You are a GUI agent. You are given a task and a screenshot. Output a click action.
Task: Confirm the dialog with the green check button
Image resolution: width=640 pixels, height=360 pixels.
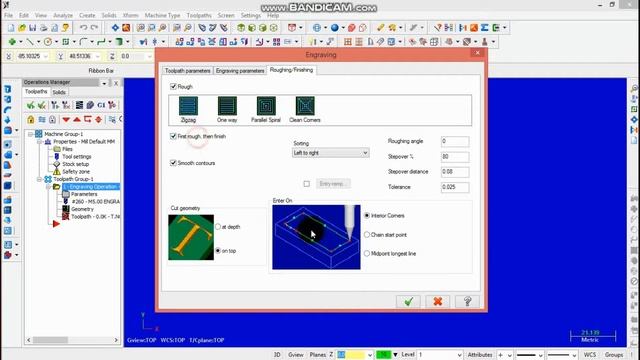pyautogui.click(x=408, y=302)
